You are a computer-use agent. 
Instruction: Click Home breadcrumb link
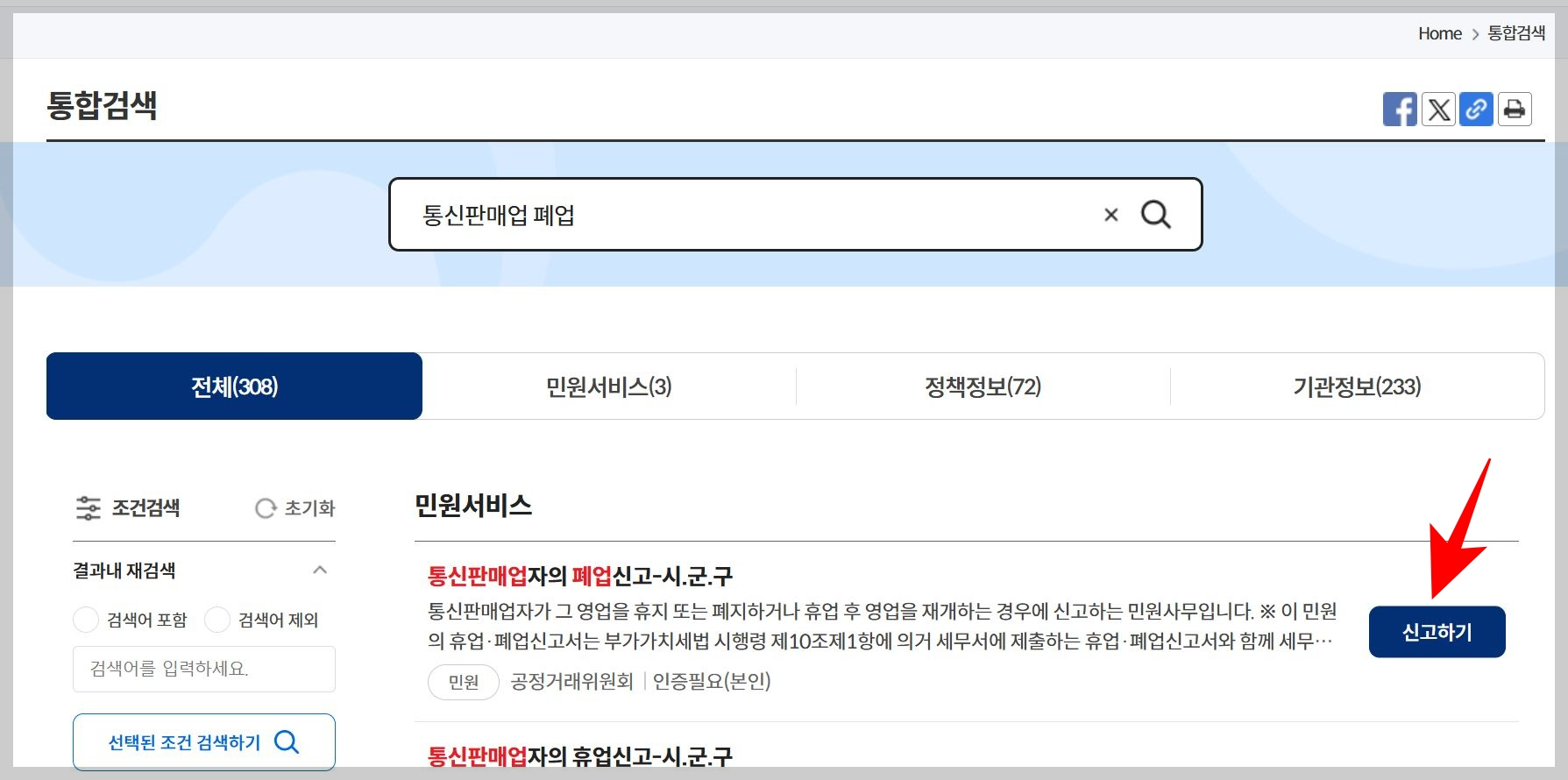[1440, 33]
